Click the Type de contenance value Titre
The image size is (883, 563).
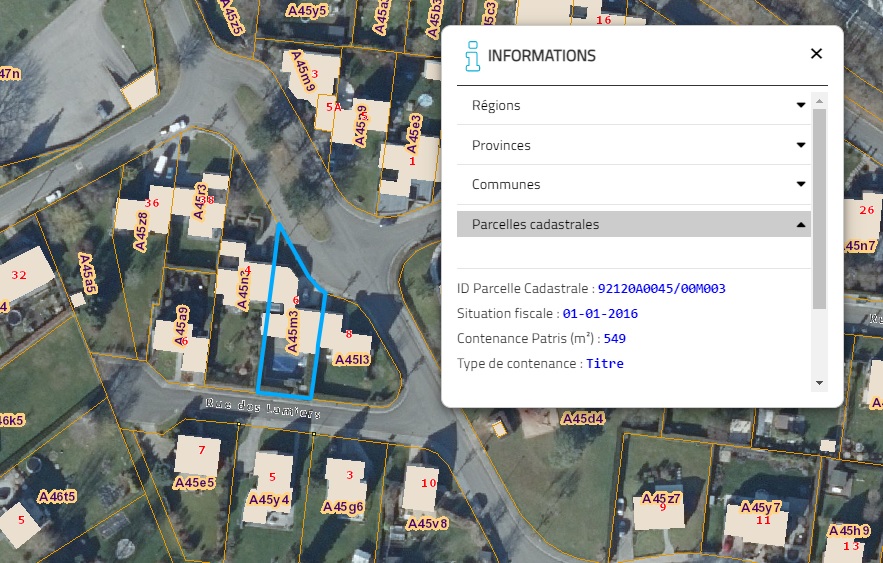[605, 364]
